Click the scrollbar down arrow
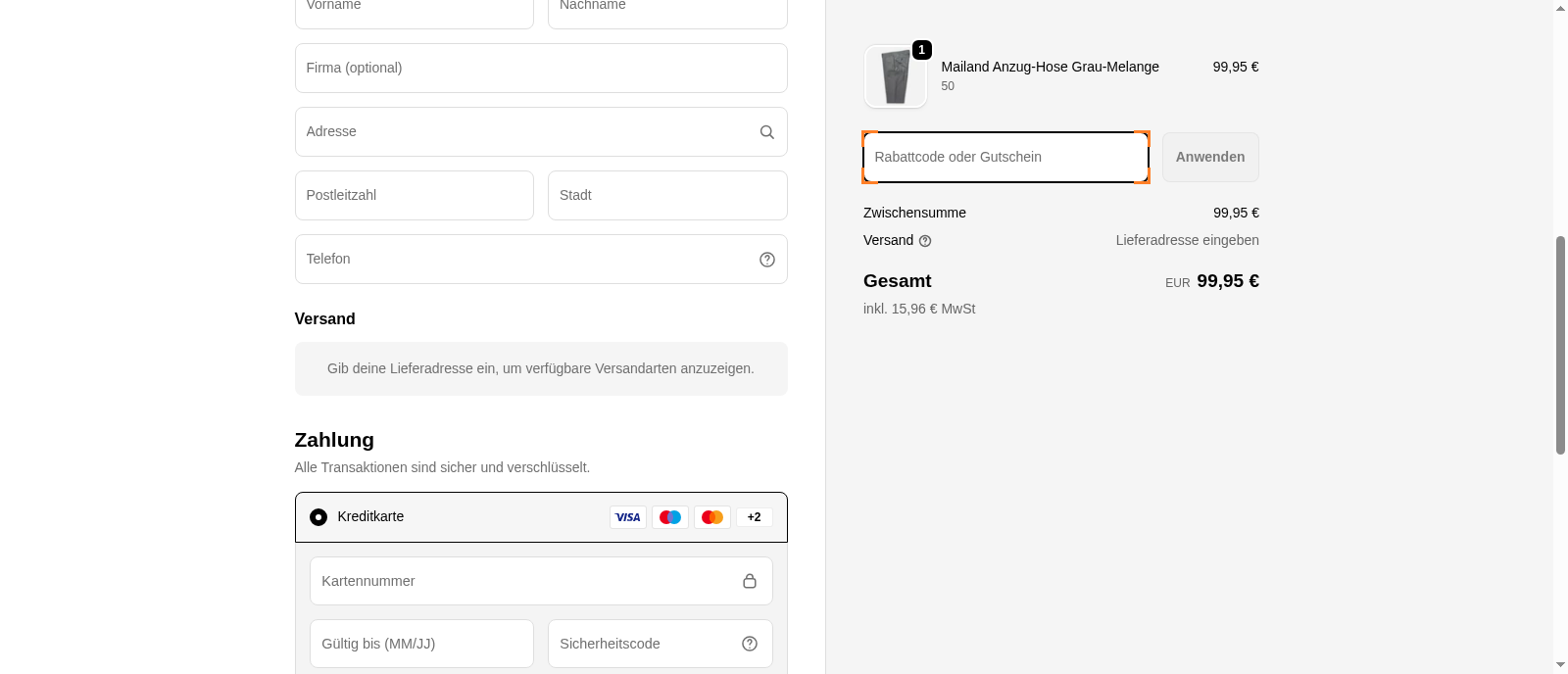This screenshot has height=674, width=1568. pos(1560,665)
